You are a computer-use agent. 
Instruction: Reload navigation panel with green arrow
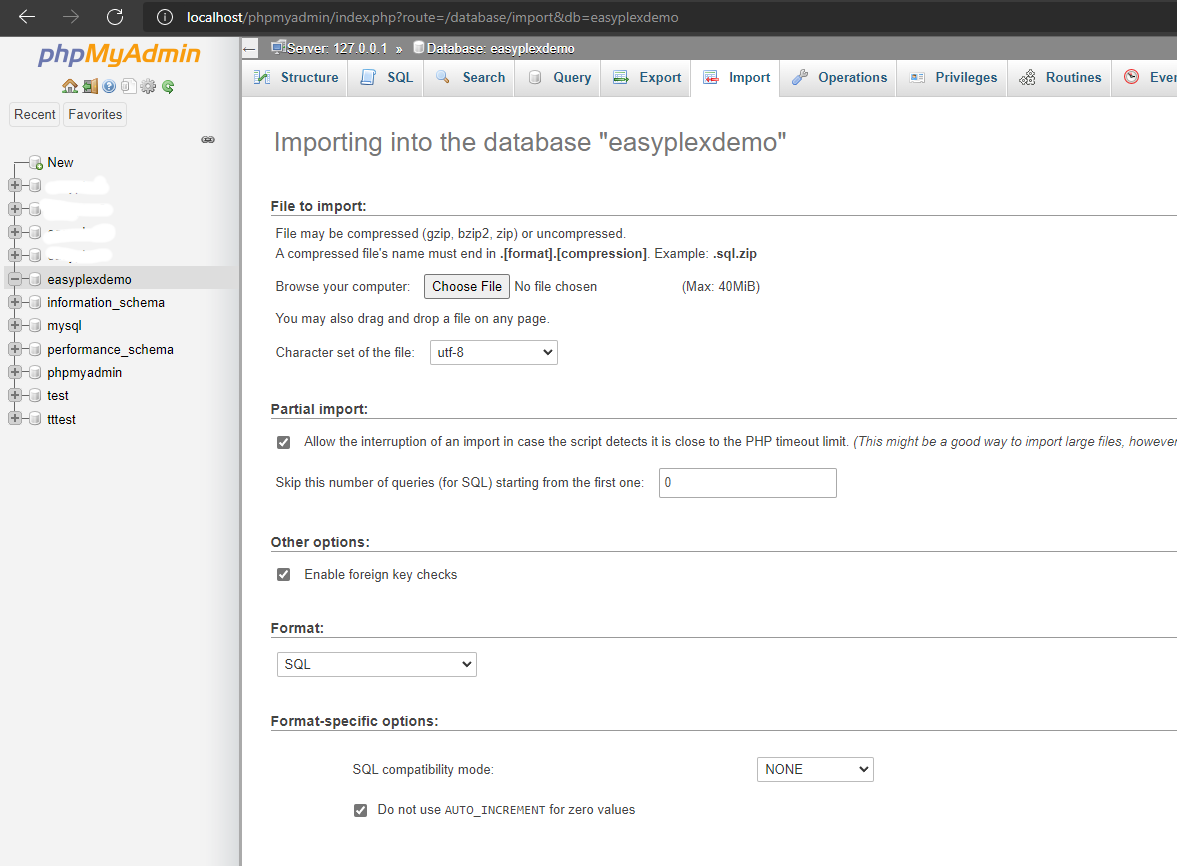click(168, 87)
